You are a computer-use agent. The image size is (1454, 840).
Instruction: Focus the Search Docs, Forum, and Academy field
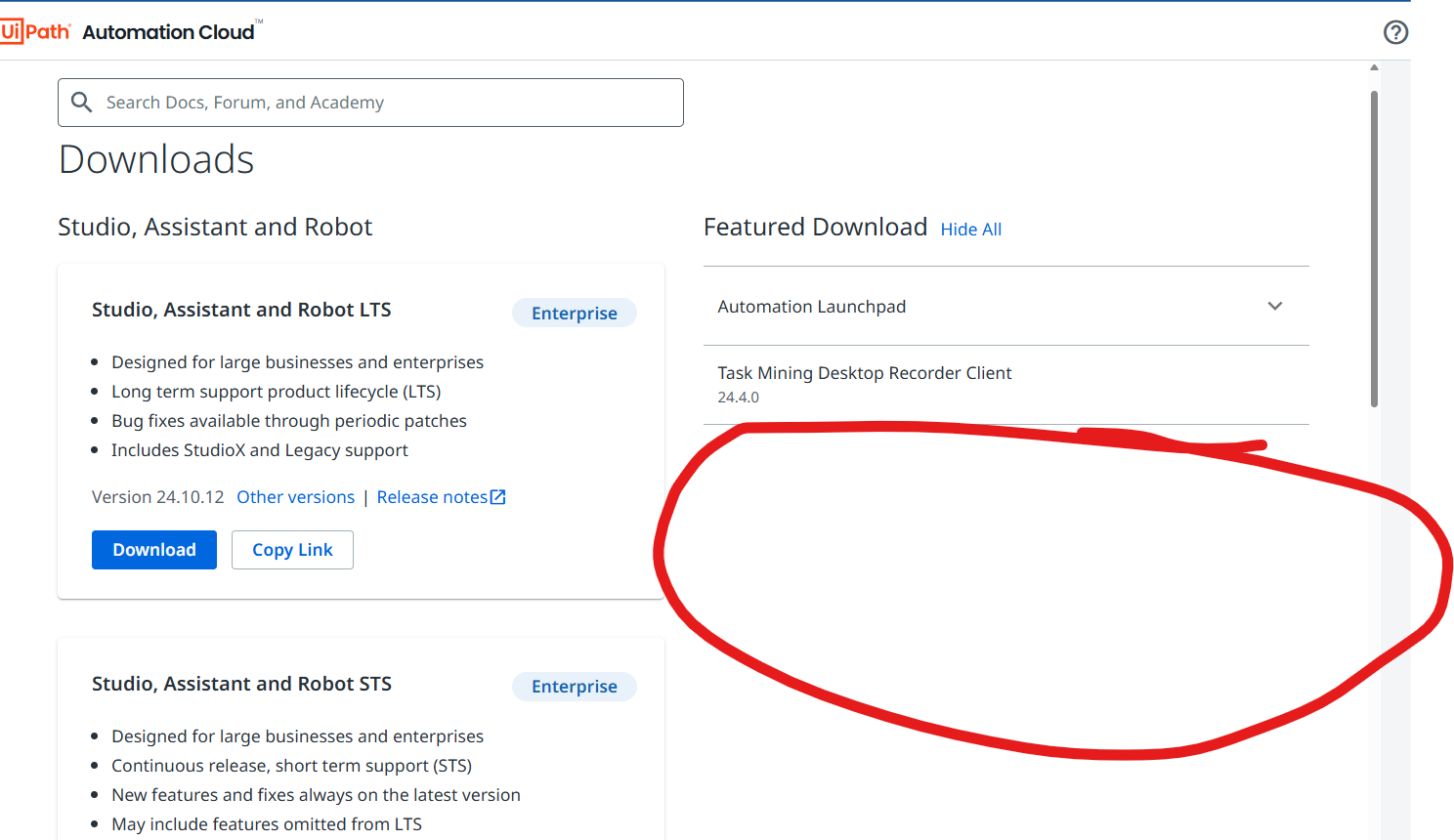pyautogui.click(x=370, y=103)
